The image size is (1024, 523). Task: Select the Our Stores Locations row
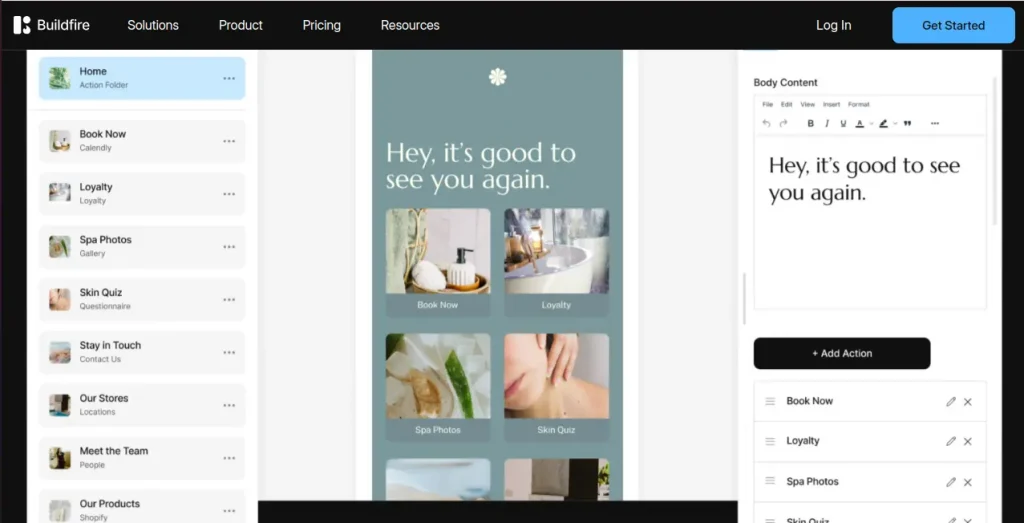coord(142,405)
